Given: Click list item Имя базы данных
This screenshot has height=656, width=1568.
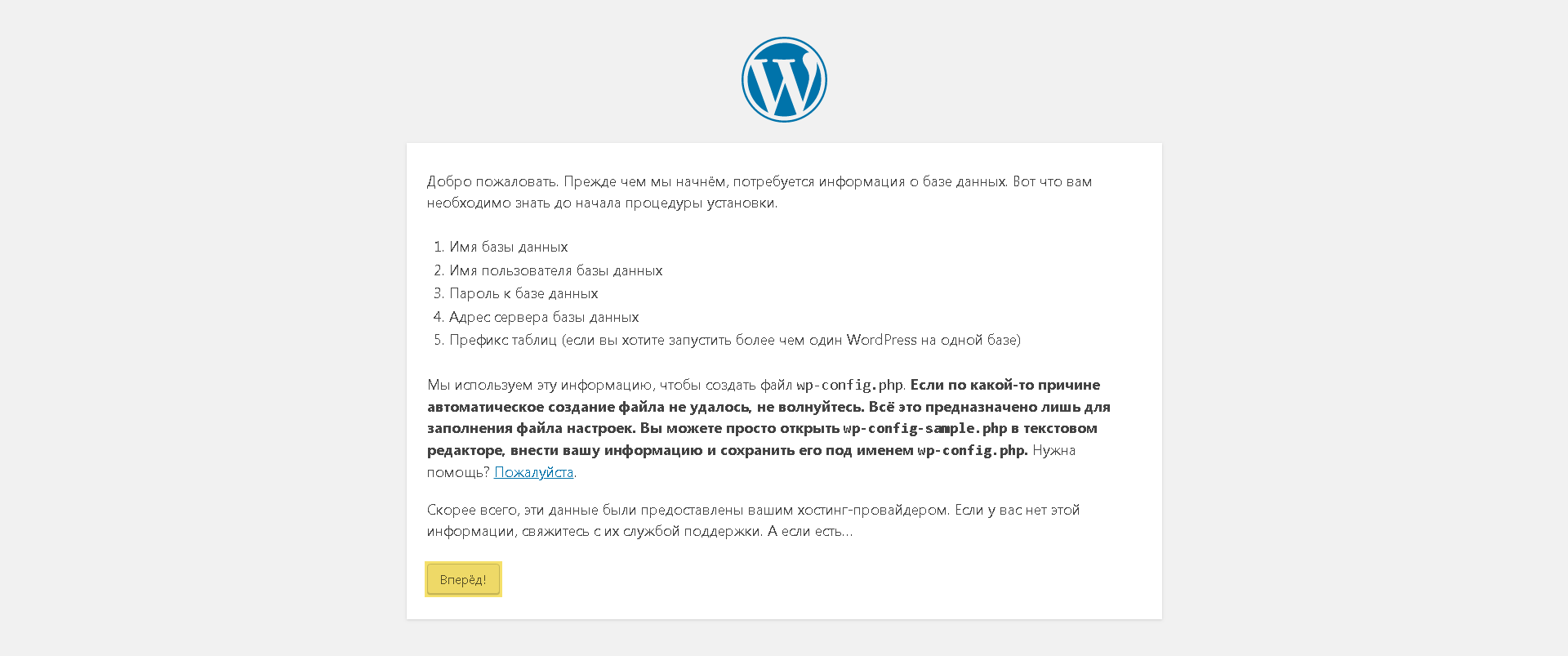Looking at the screenshot, I should (508, 247).
